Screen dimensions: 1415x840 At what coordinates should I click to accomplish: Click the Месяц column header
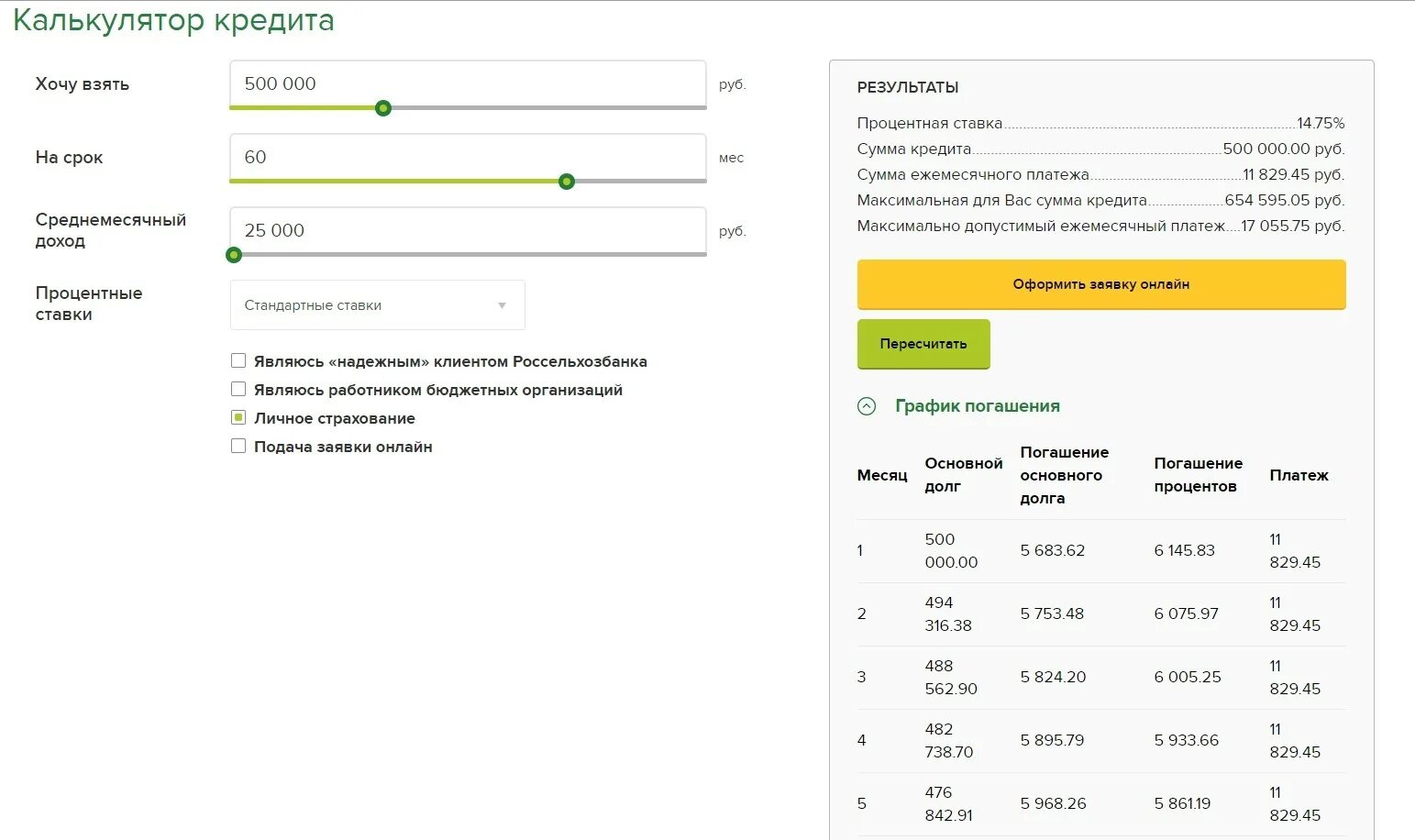pyautogui.click(x=882, y=475)
